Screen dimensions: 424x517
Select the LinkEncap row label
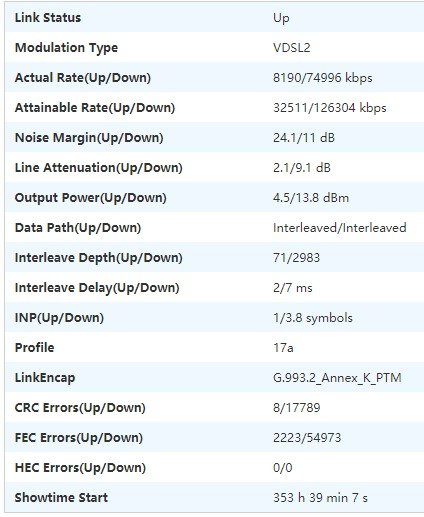45,378
